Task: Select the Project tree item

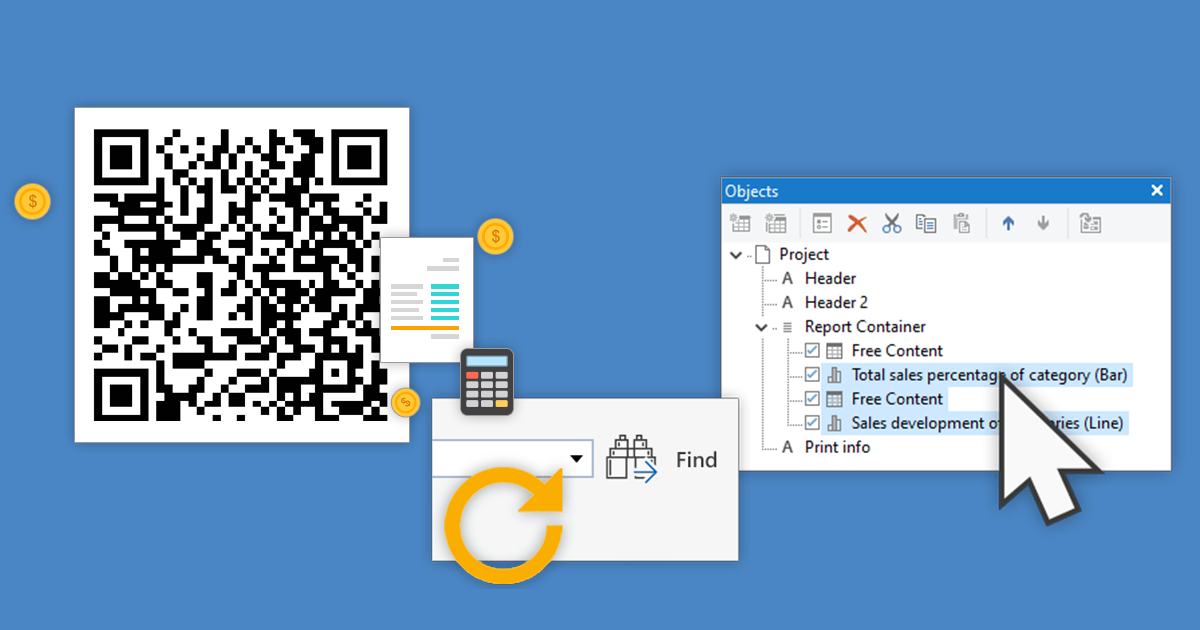Action: click(x=804, y=255)
